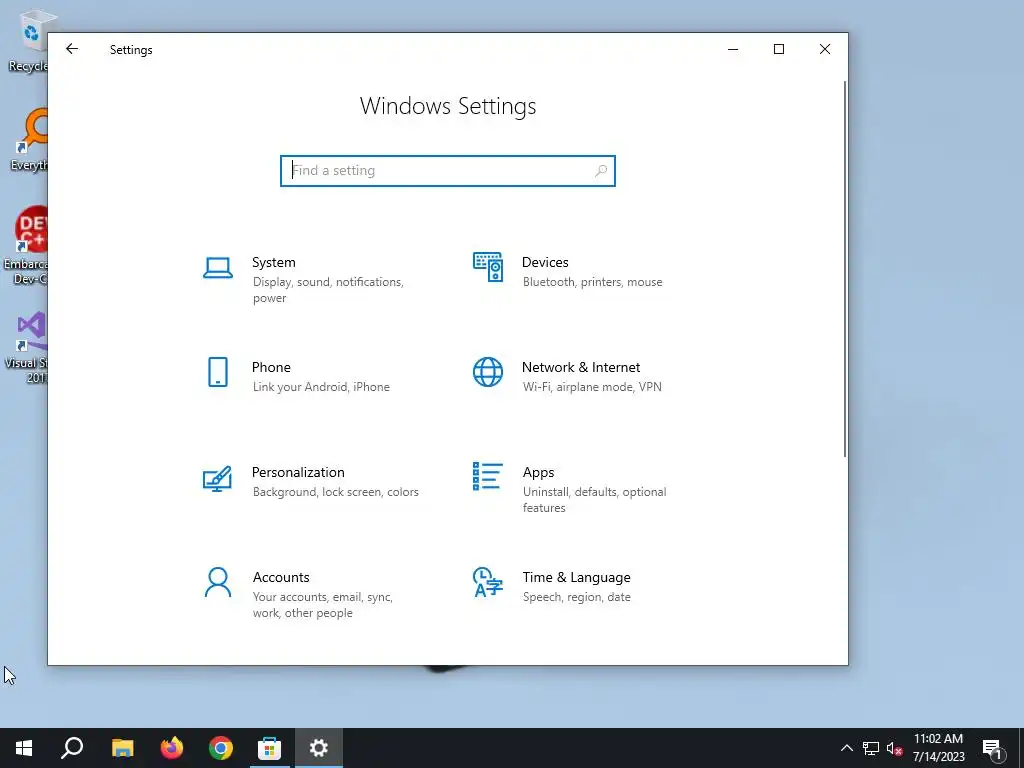
Task: Click 'Wi-Fi, airplane mode, VPN' description
Action: click(592, 387)
